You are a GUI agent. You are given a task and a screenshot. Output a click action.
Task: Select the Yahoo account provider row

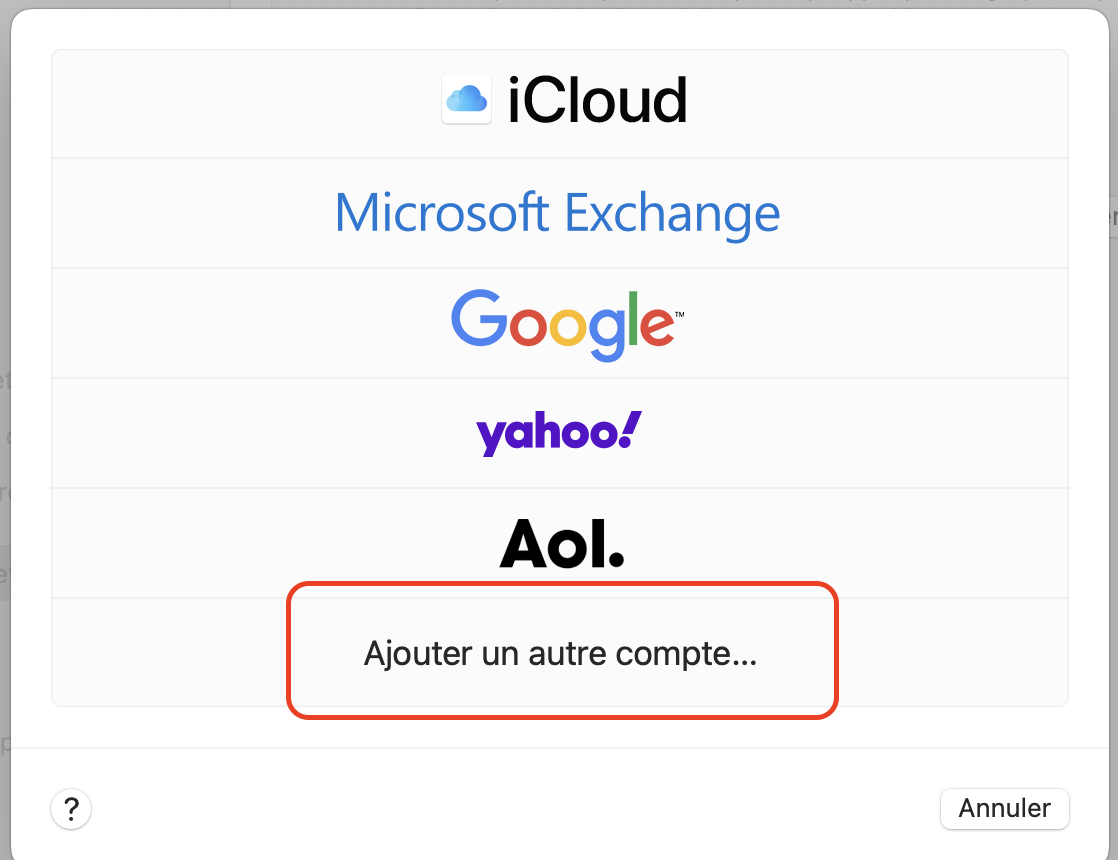[x=560, y=434]
